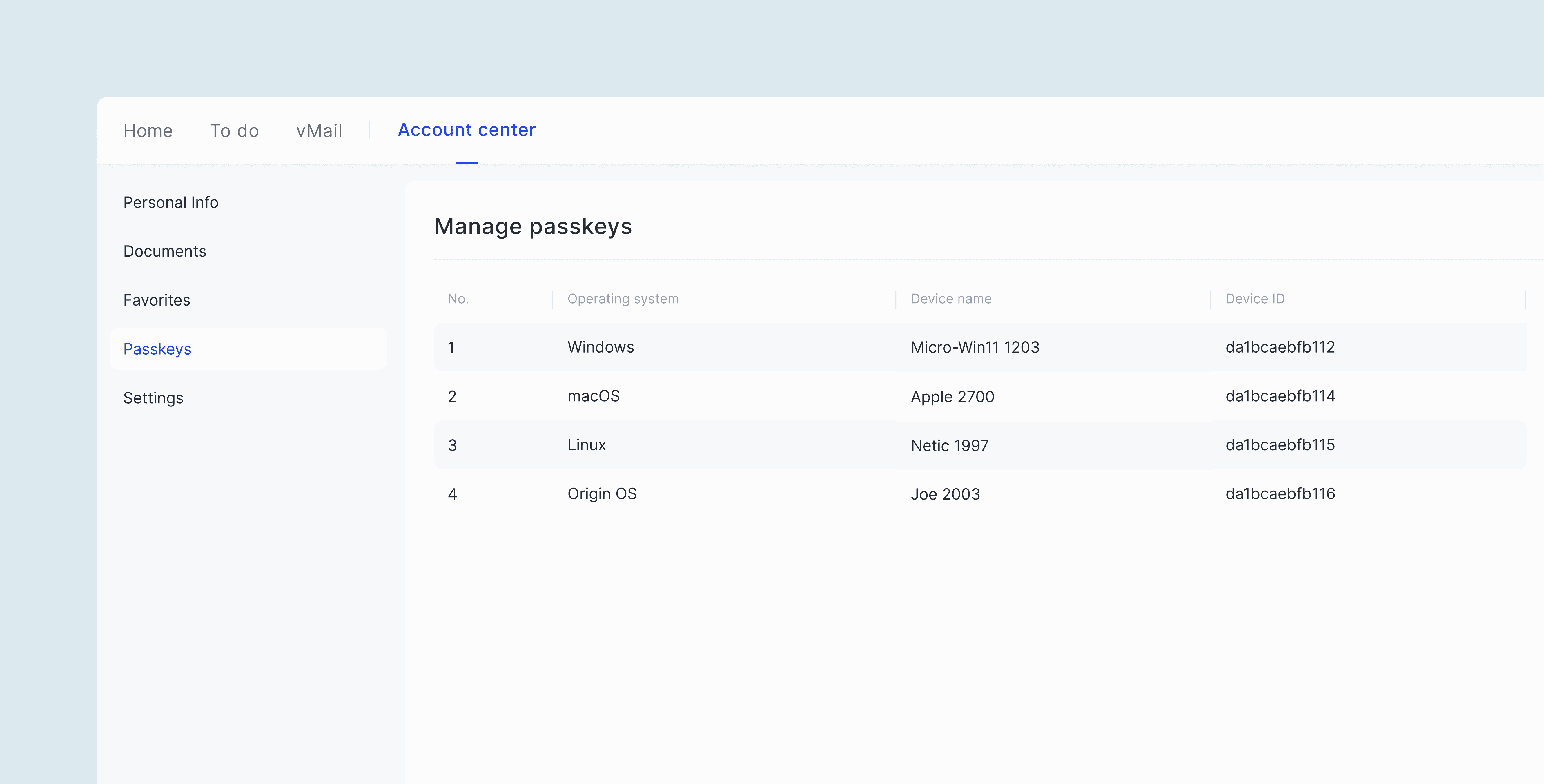The height and width of the screenshot is (784, 1544).
Task: Switch to the To do tab
Action: click(234, 131)
